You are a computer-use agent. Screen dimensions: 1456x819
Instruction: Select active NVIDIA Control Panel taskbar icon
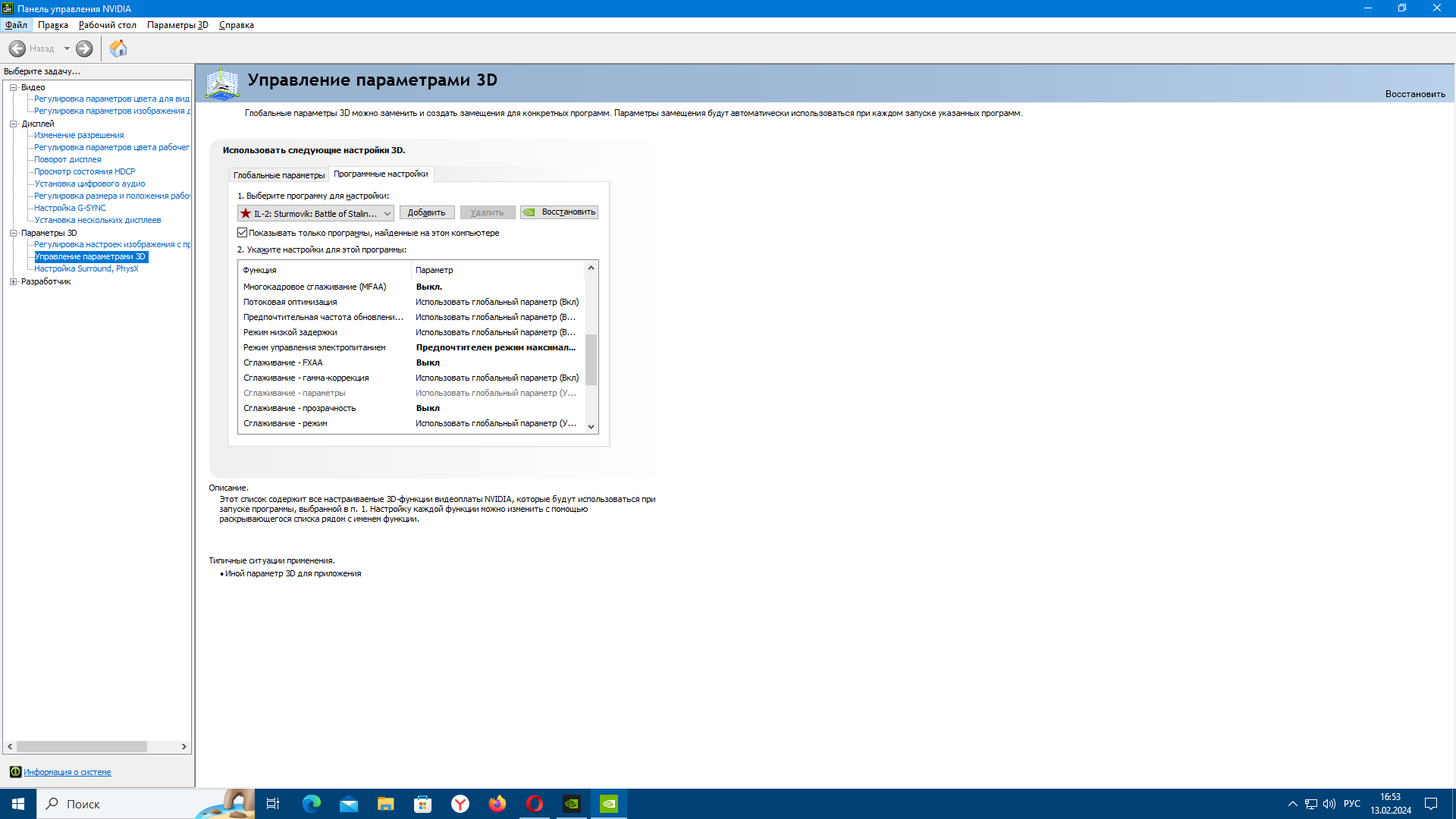click(x=608, y=804)
